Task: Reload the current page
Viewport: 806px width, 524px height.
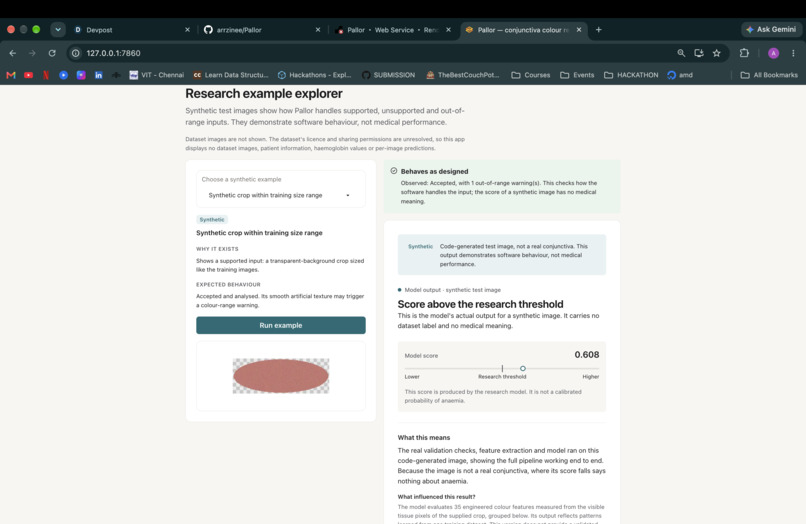Action: tap(52, 53)
